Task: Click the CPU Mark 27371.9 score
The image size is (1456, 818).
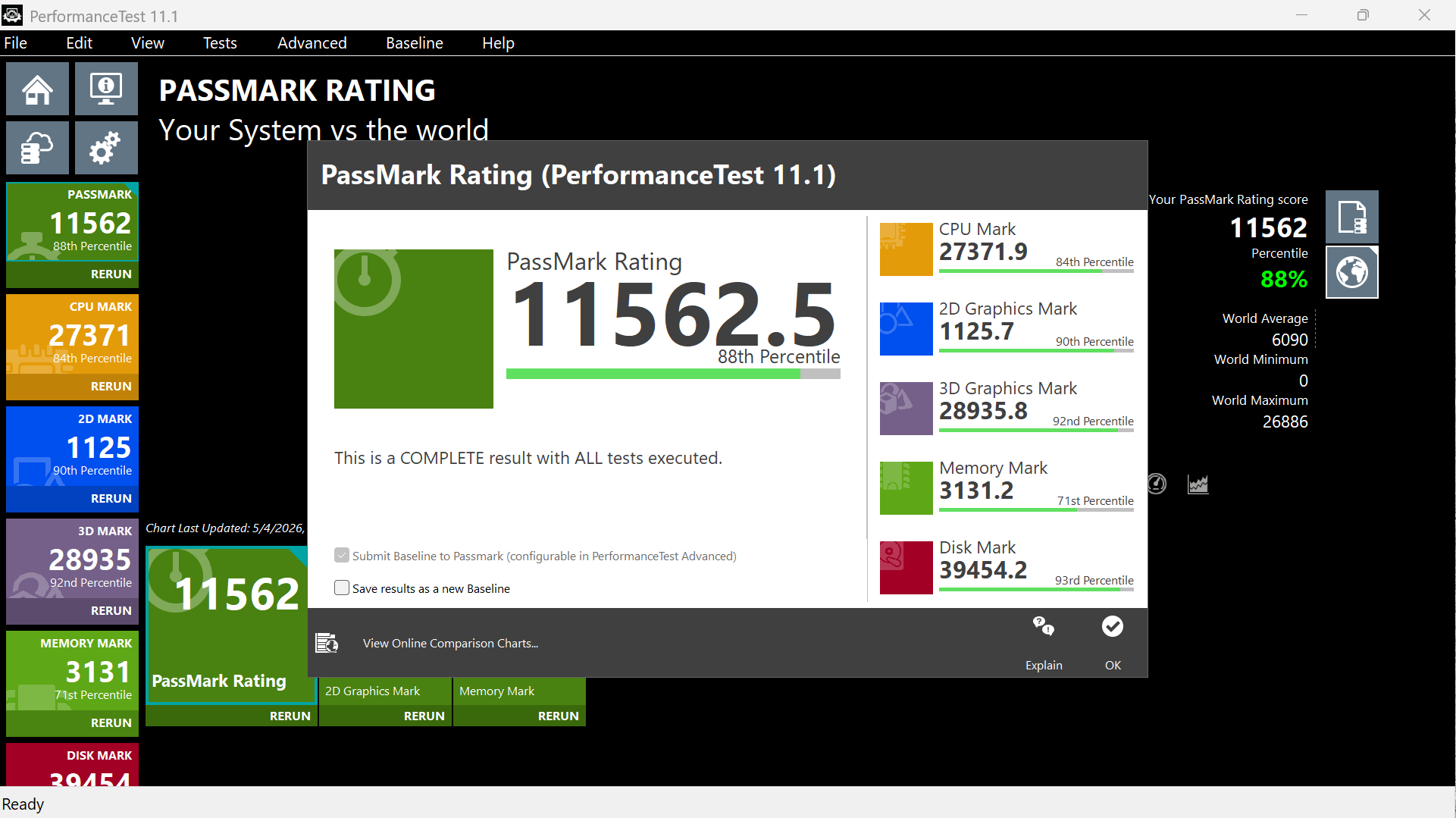Action: pos(983,252)
